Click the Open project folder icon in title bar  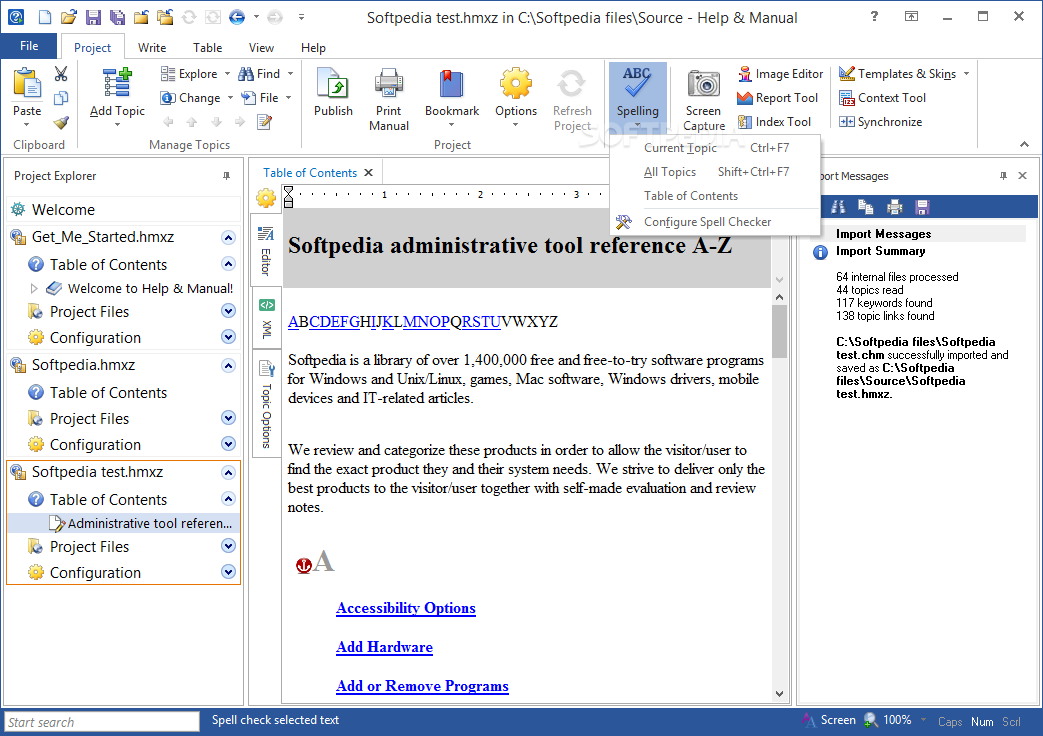coord(69,17)
